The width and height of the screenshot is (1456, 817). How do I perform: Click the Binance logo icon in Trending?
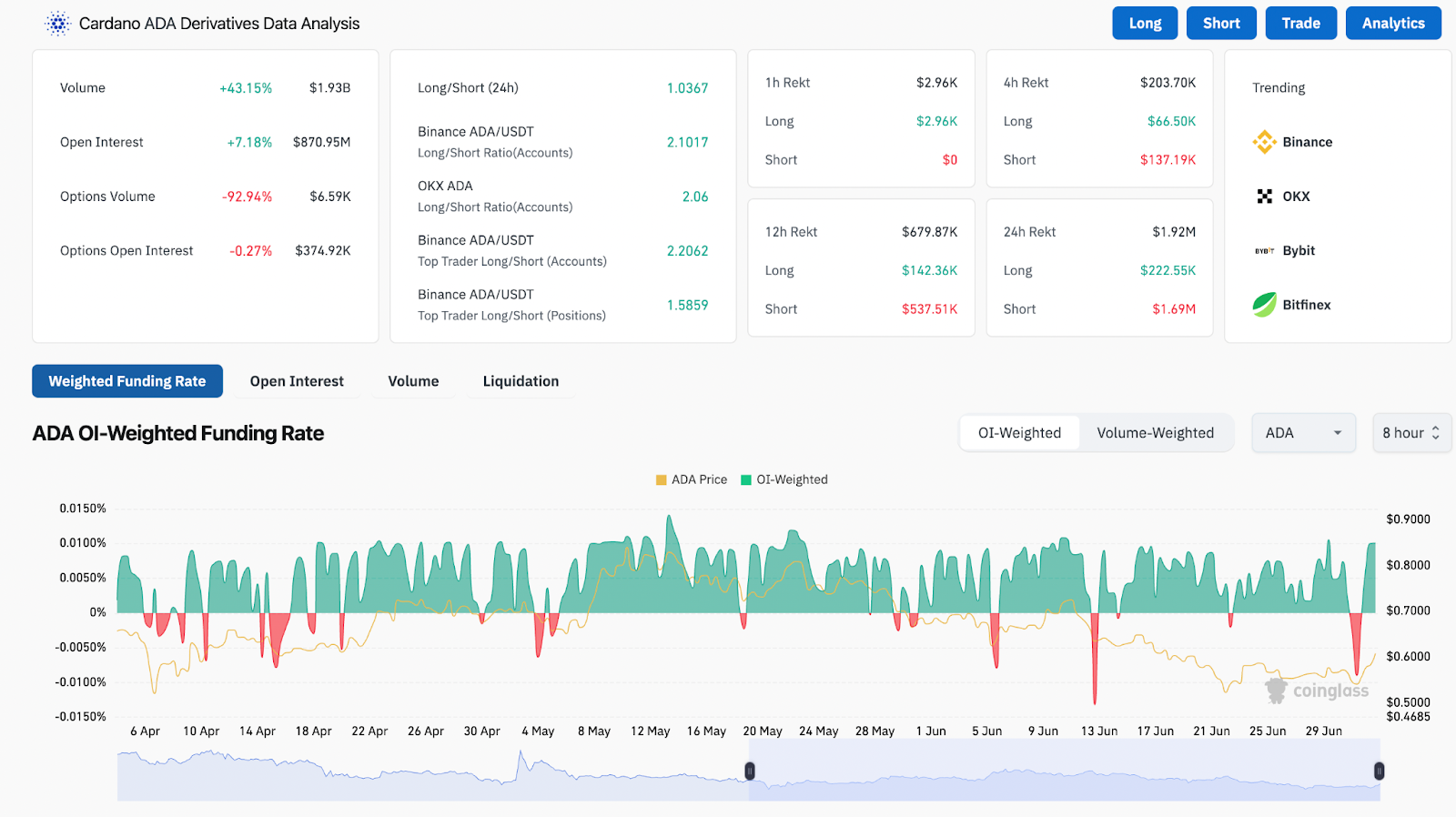1264,142
